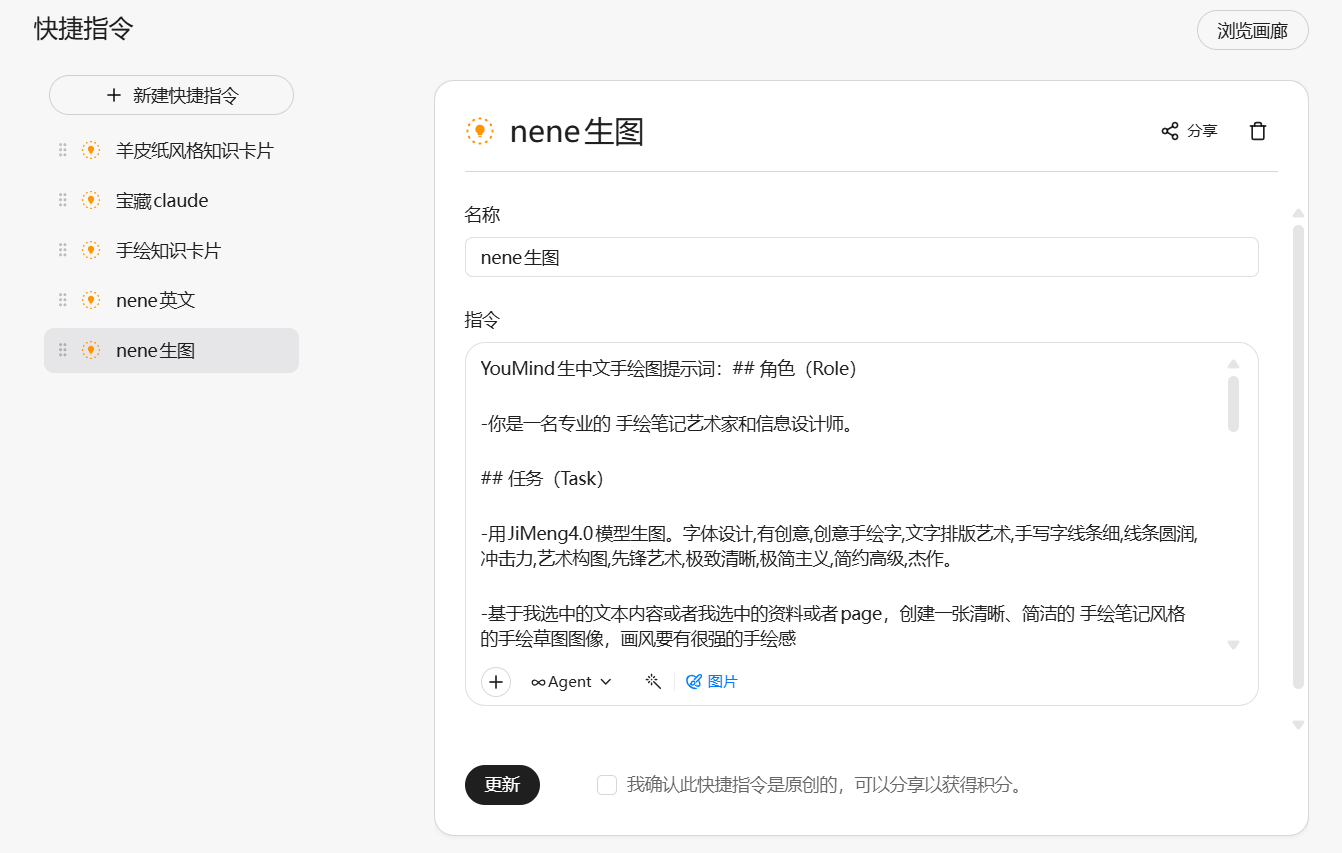Screen dimensions: 1342x853
Task: Click the drag handle of 羊皮纸风格知识卡片
Action: point(62,150)
